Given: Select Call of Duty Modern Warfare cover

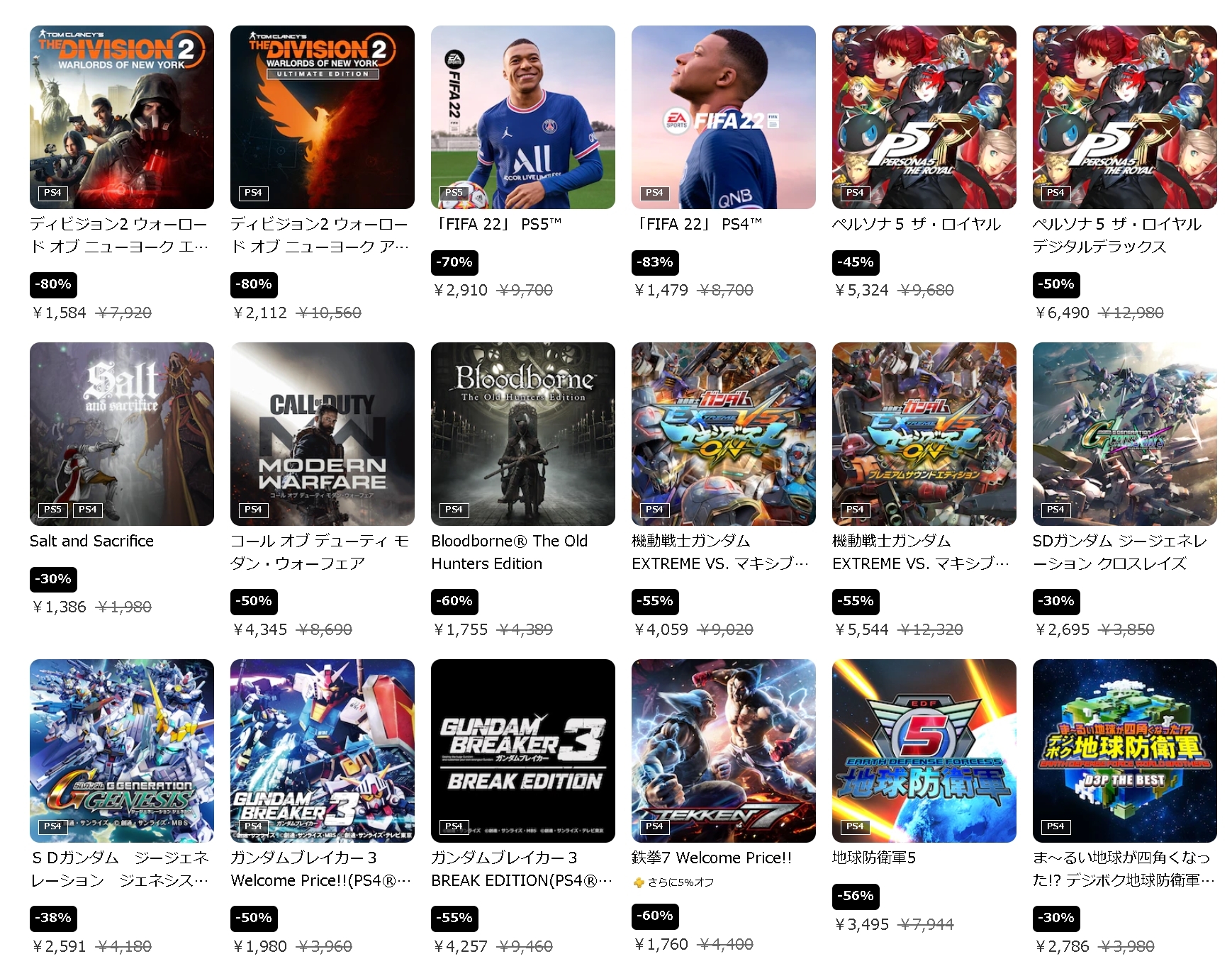Looking at the screenshot, I should [323, 434].
